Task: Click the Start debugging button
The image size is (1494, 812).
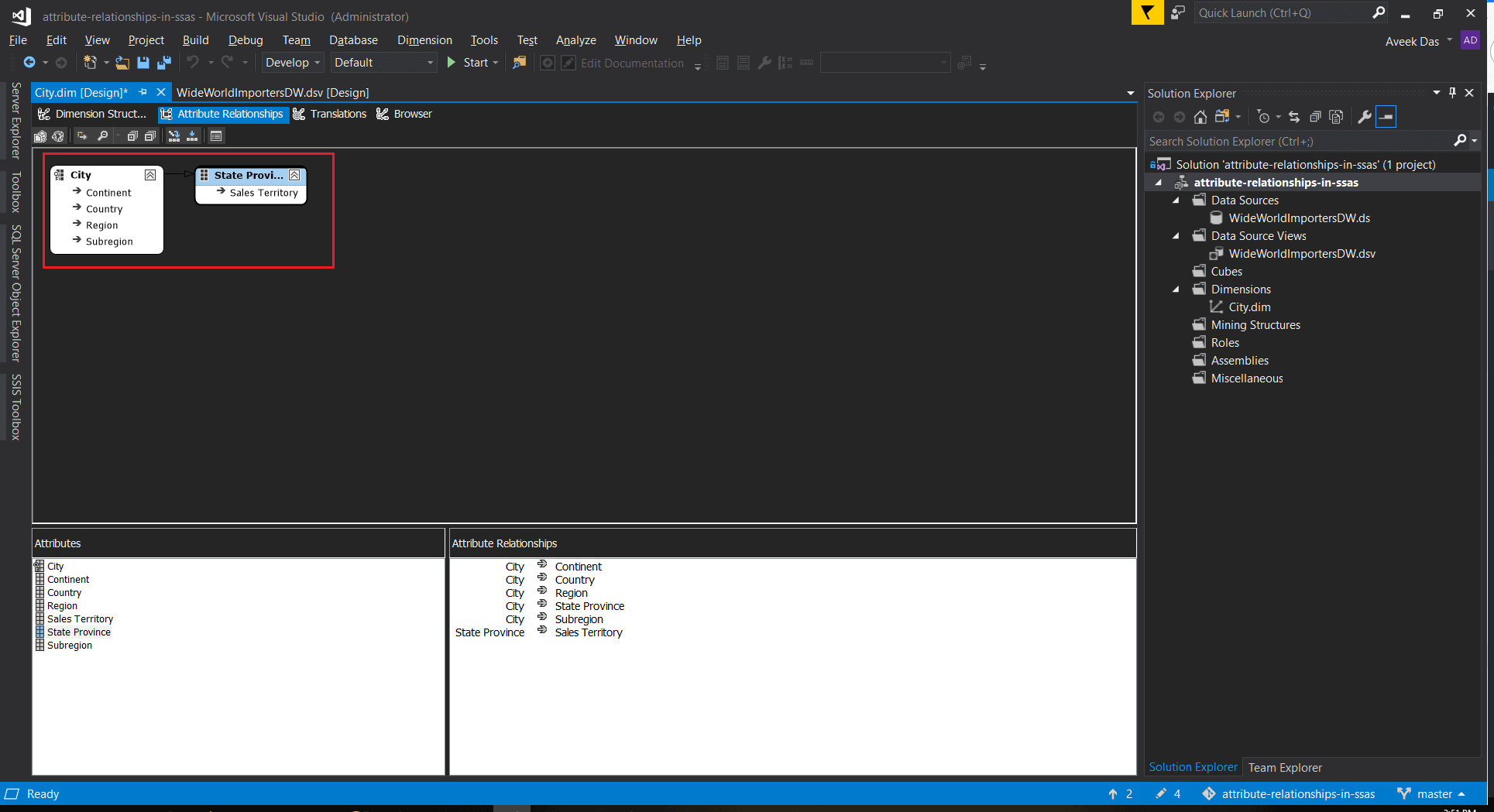Action: pos(469,63)
